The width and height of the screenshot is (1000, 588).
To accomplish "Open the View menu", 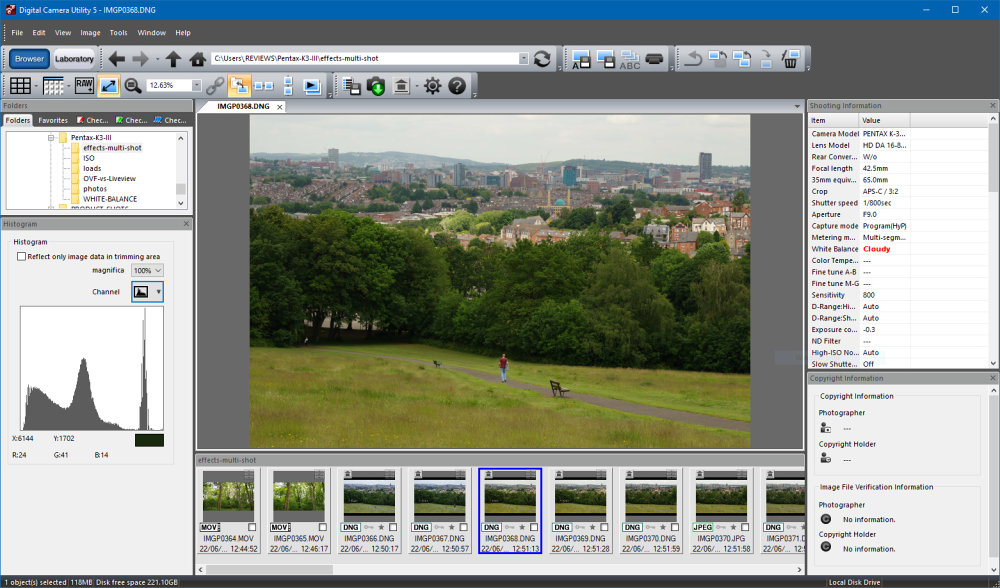I will (63, 33).
